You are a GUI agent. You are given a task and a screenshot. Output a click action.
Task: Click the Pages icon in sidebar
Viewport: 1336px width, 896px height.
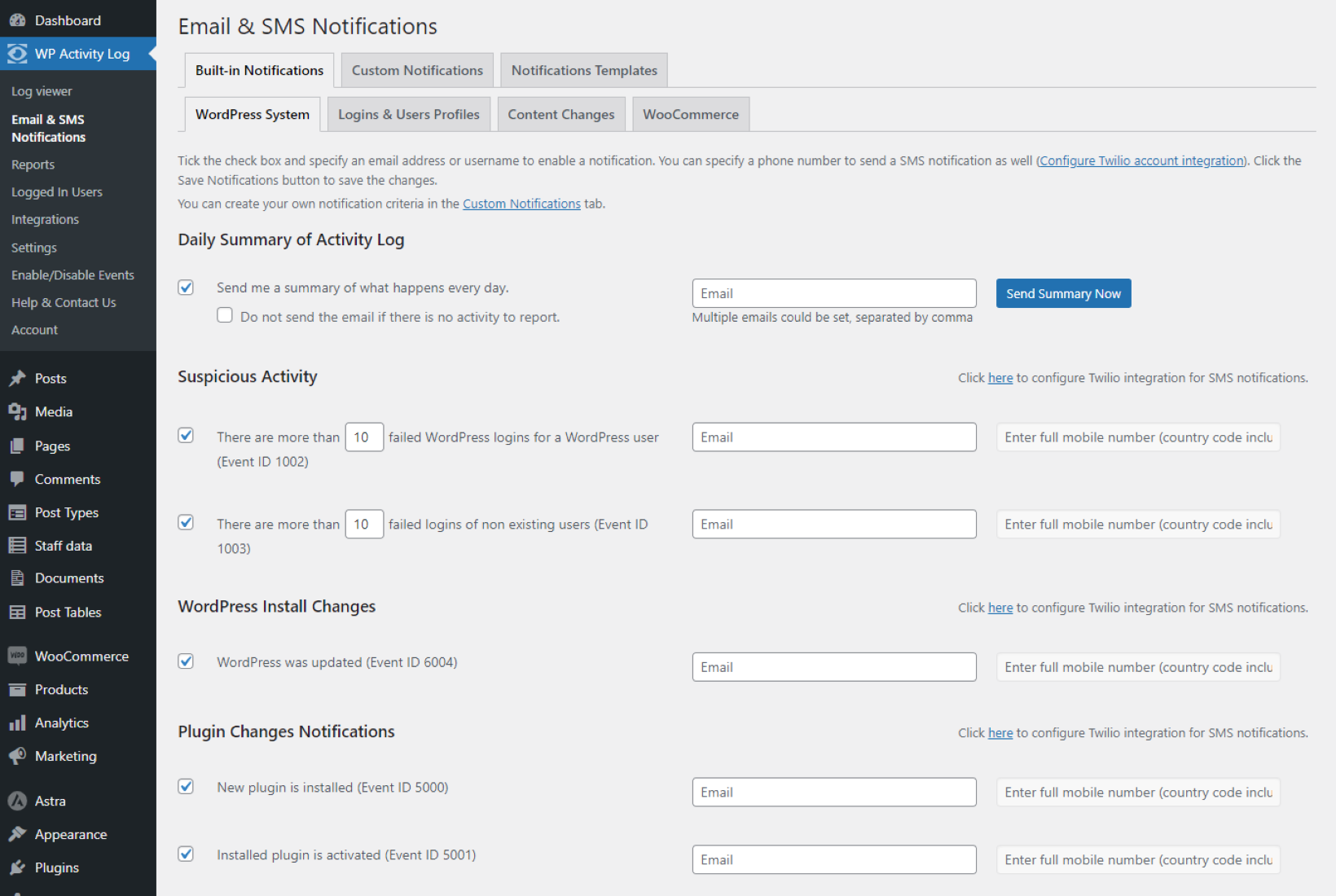17,446
